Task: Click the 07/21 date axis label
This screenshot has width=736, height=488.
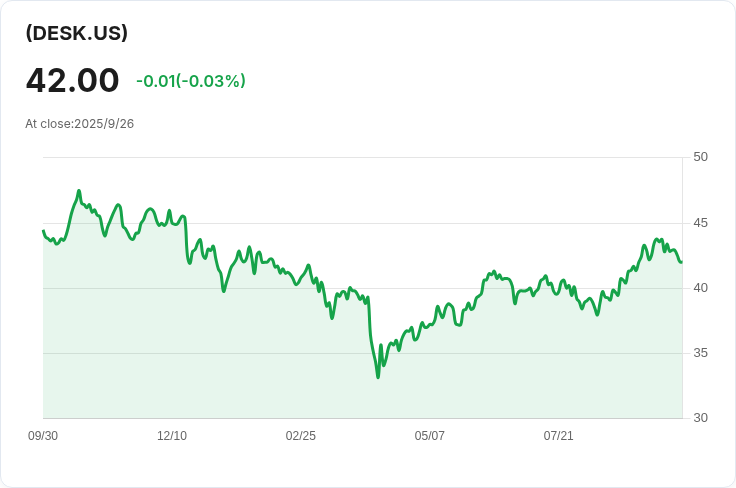Action: coord(558,436)
